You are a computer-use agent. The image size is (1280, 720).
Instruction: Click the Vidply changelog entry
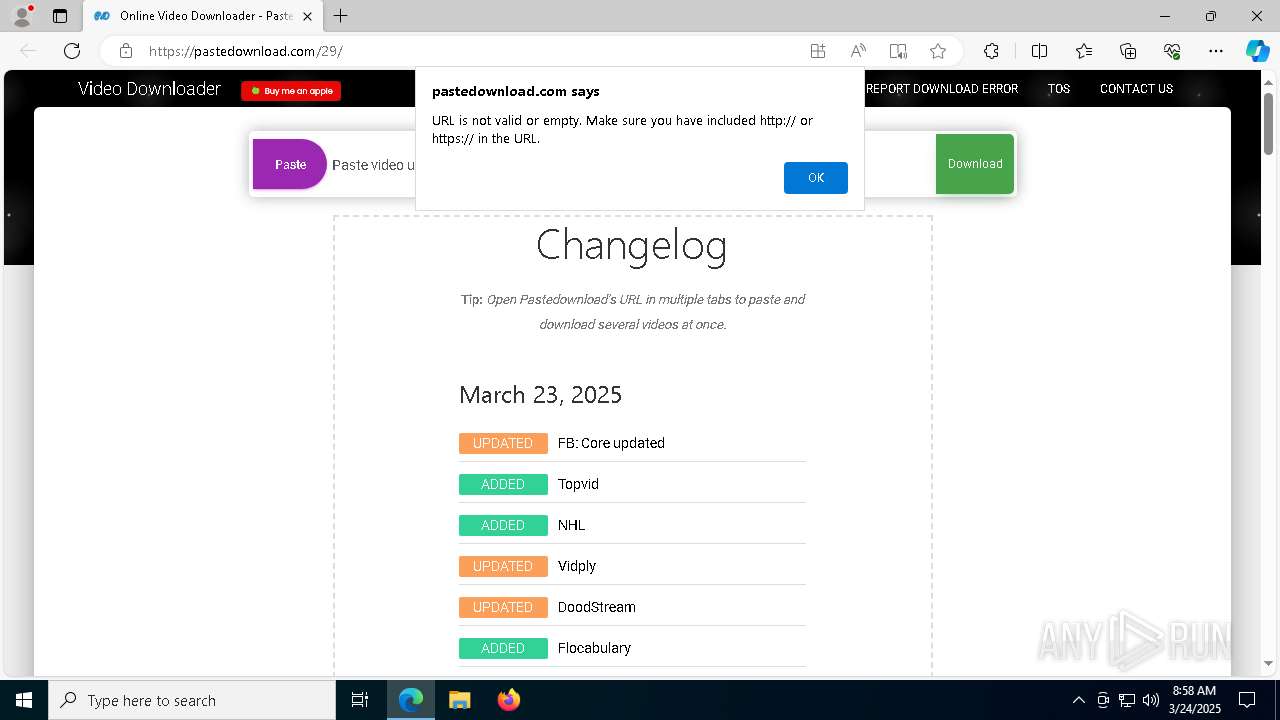(x=577, y=566)
